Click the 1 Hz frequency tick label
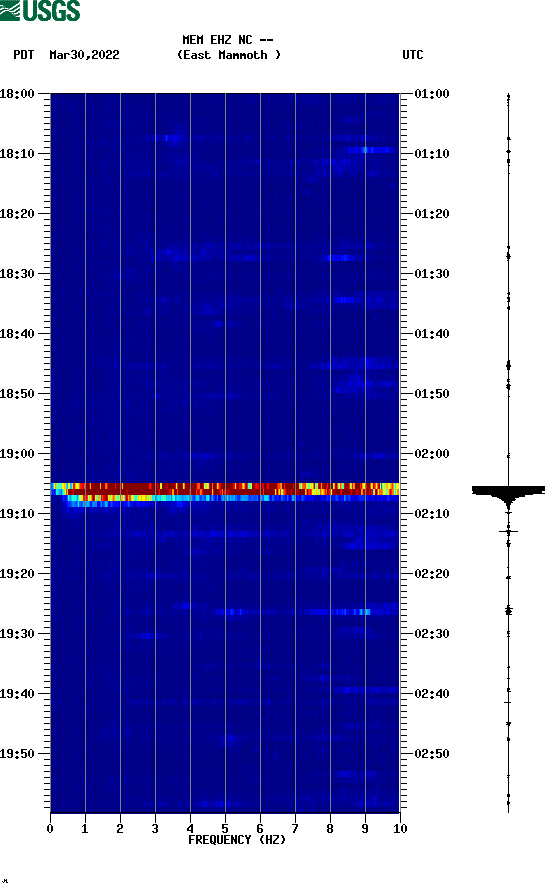Viewport: 552px width, 892px height. click(85, 829)
